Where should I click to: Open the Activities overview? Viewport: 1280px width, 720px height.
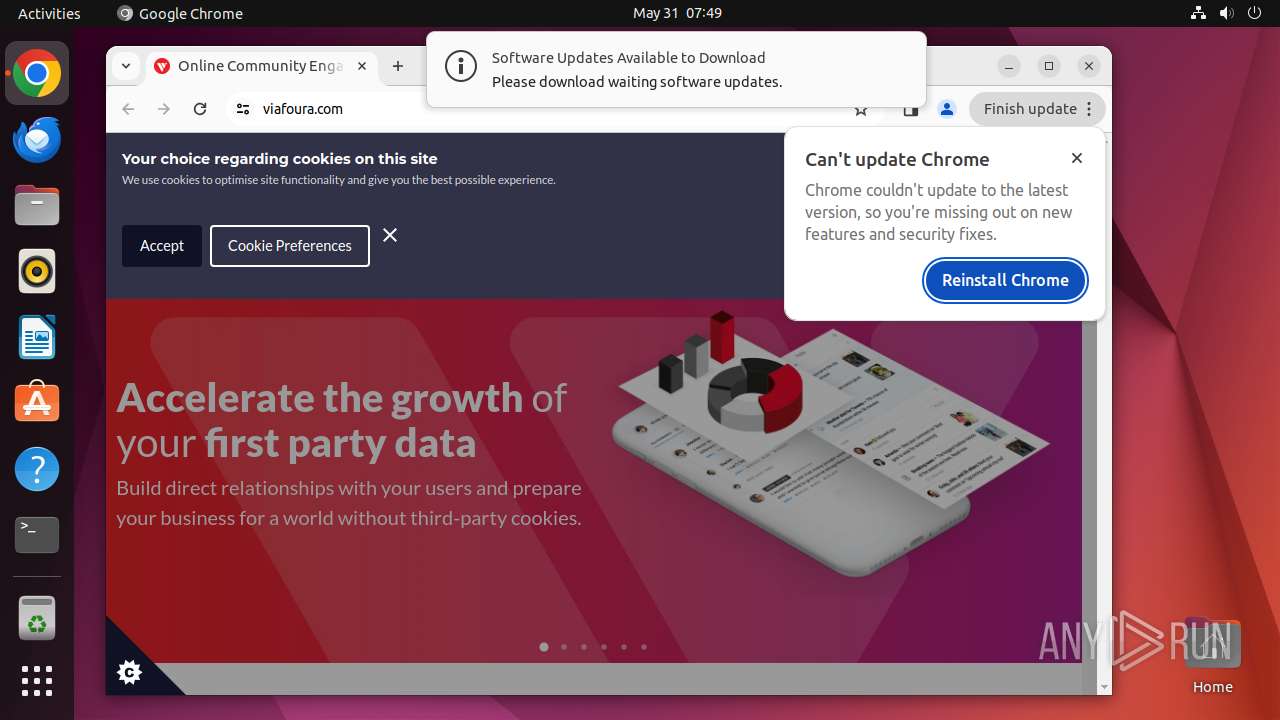point(49,13)
